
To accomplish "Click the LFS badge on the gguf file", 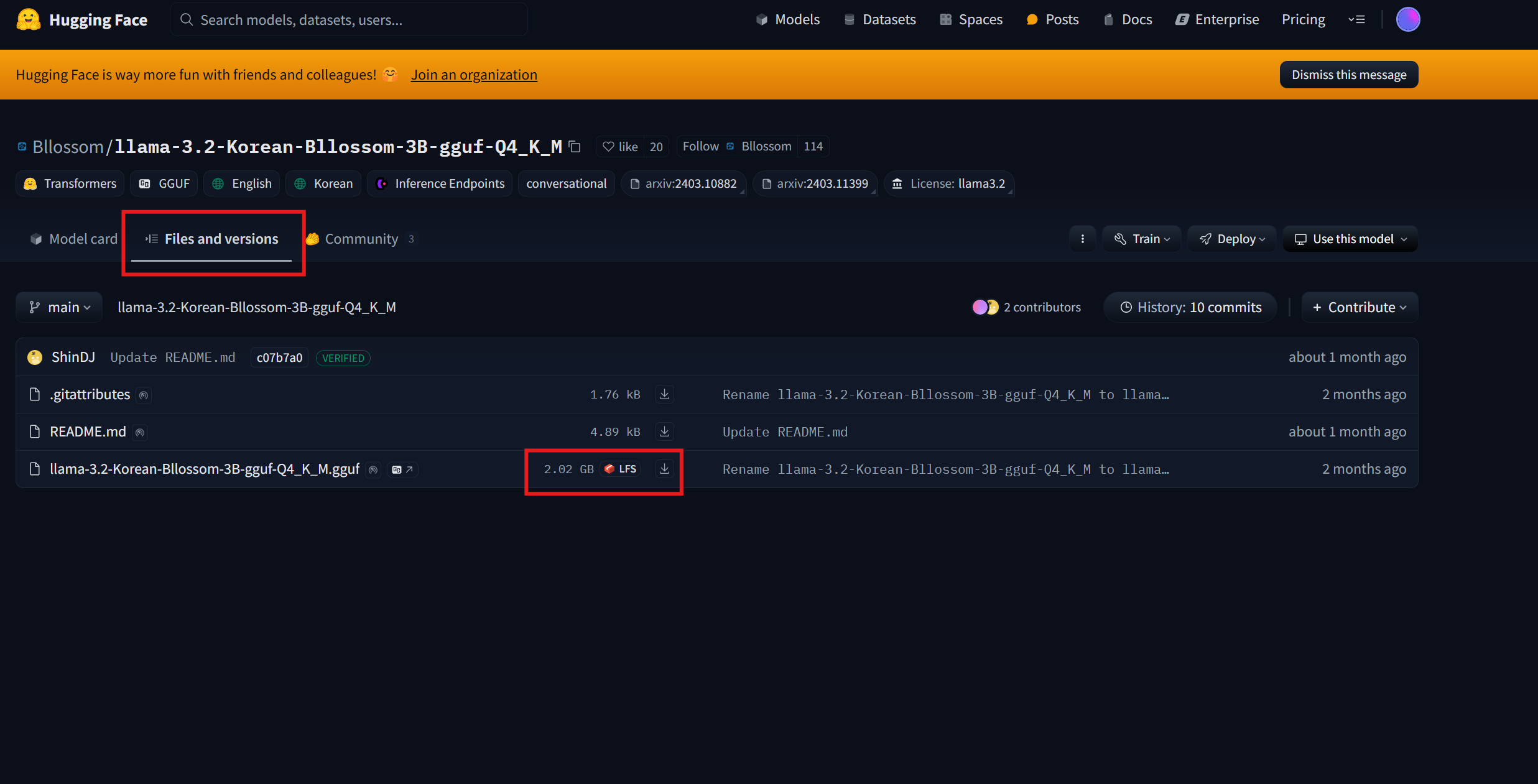I will (x=621, y=469).
